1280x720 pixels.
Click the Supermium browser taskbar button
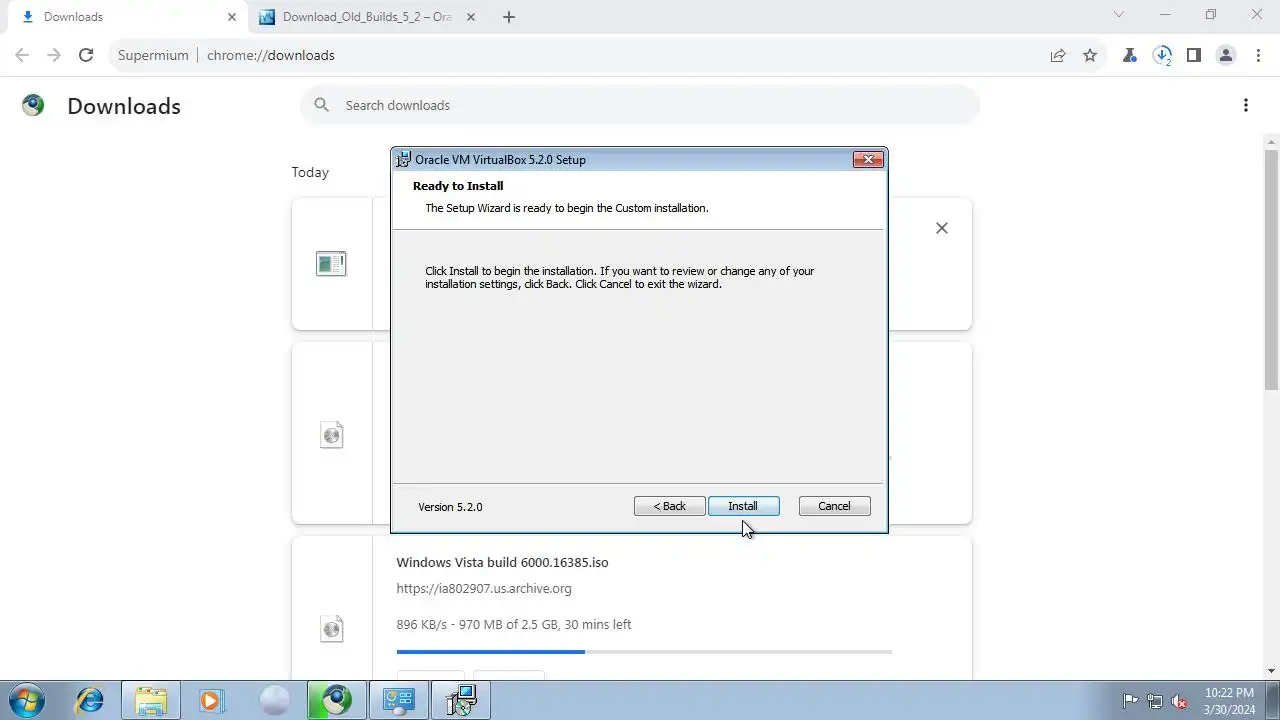tap(336, 700)
